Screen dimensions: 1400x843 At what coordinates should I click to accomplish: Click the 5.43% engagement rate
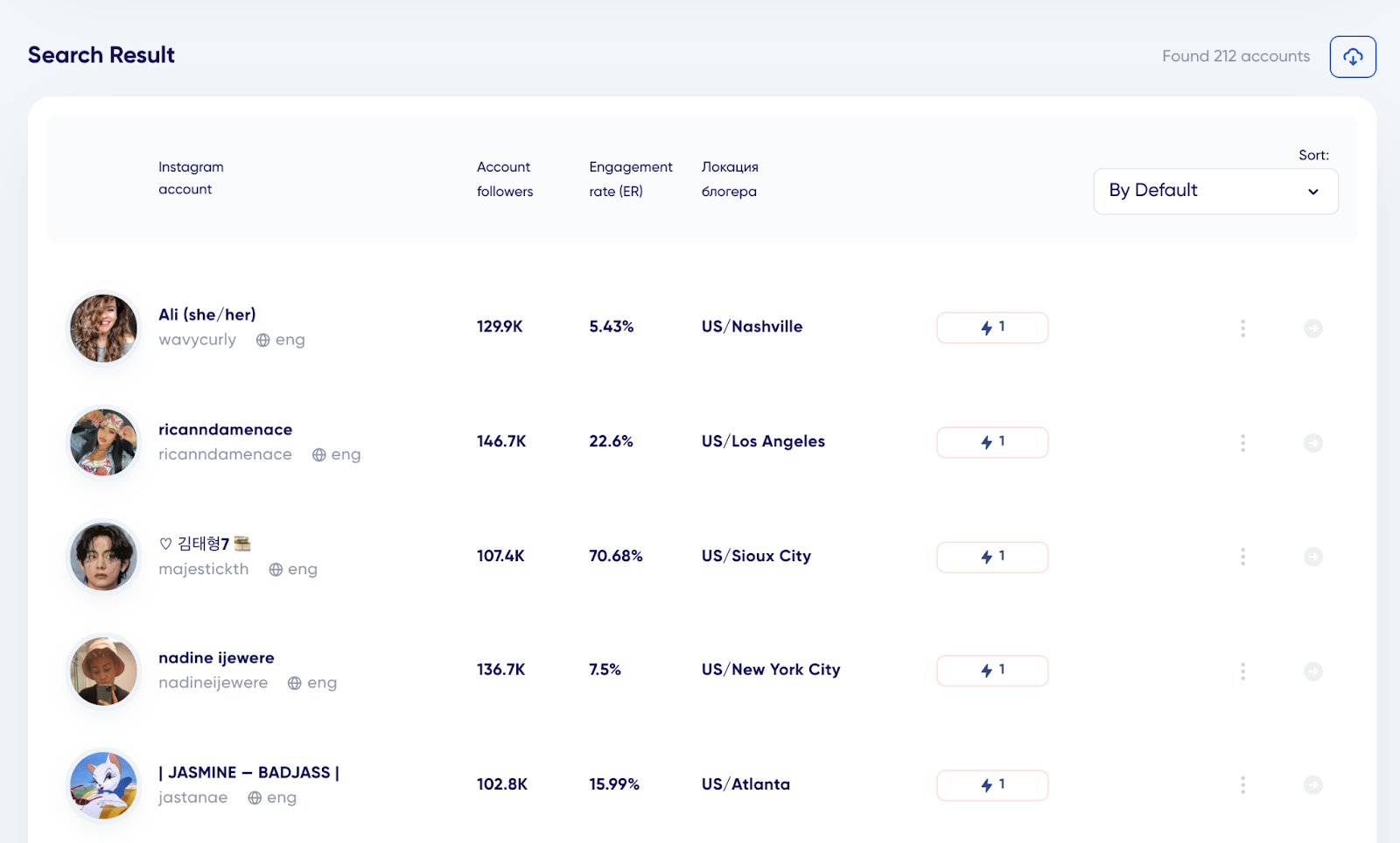click(x=612, y=327)
